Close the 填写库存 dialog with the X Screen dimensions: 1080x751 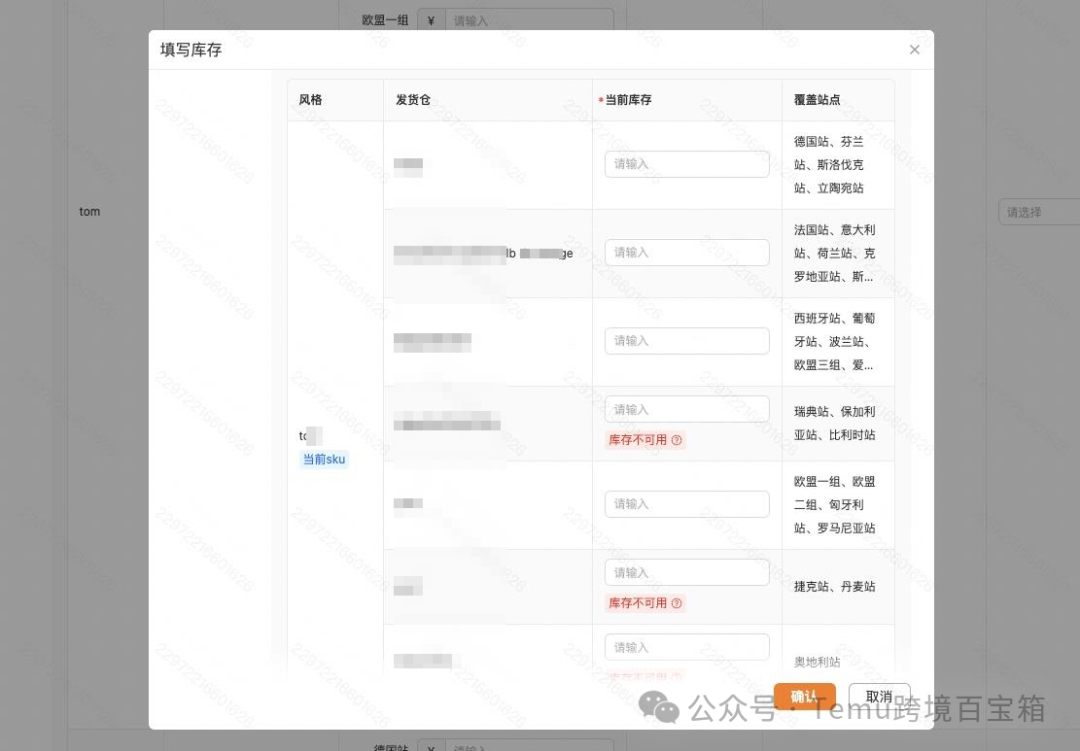pos(914,49)
